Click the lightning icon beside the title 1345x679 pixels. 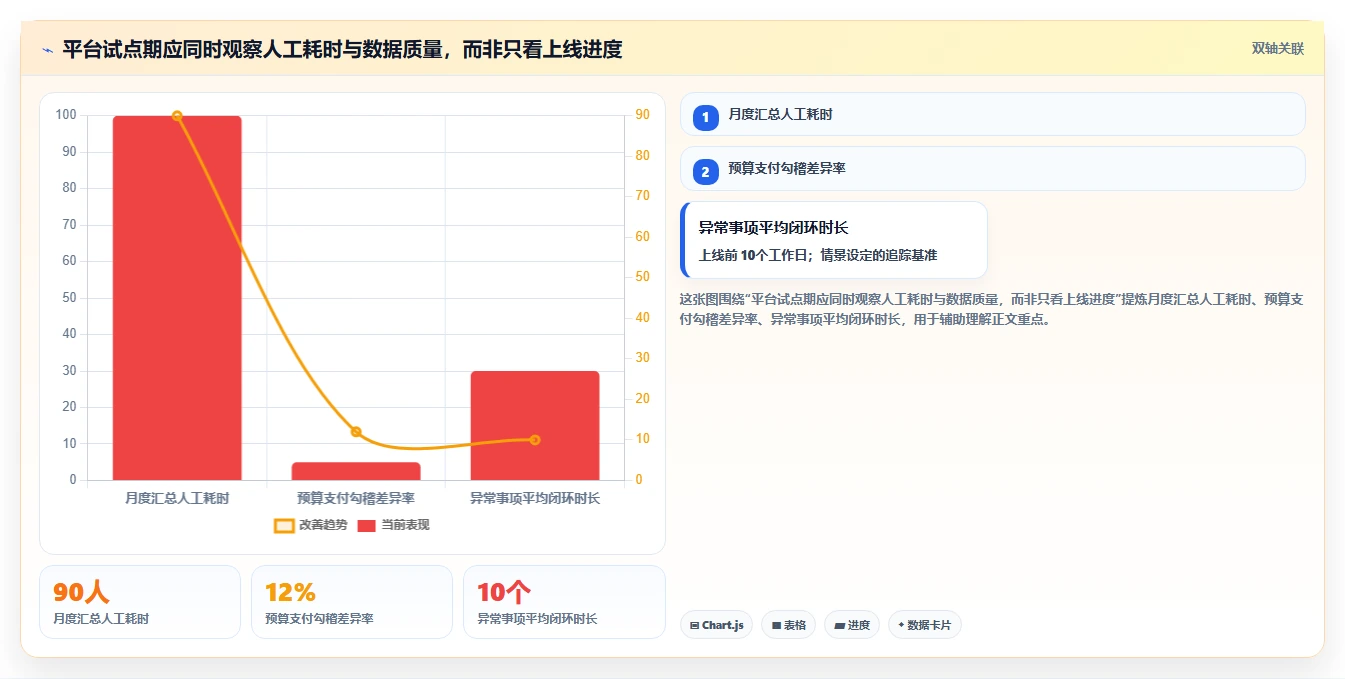coord(47,50)
